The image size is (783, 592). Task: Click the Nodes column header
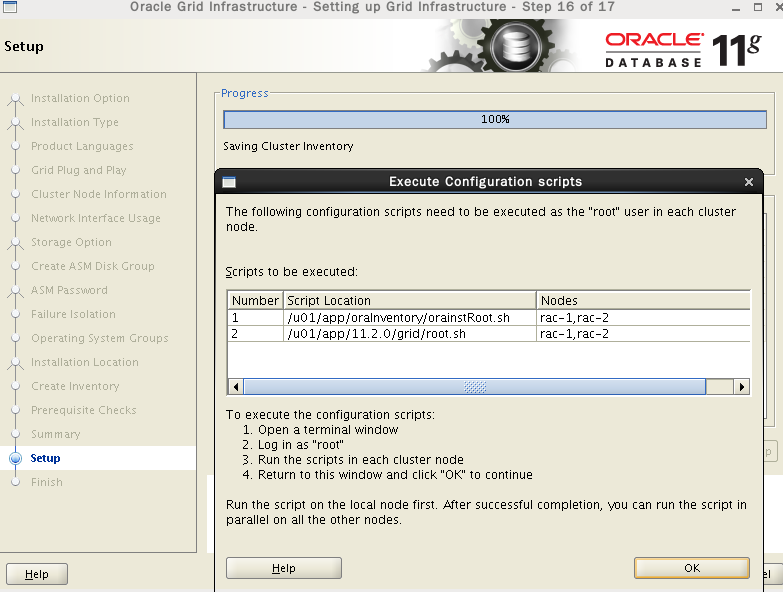tap(643, 300)
